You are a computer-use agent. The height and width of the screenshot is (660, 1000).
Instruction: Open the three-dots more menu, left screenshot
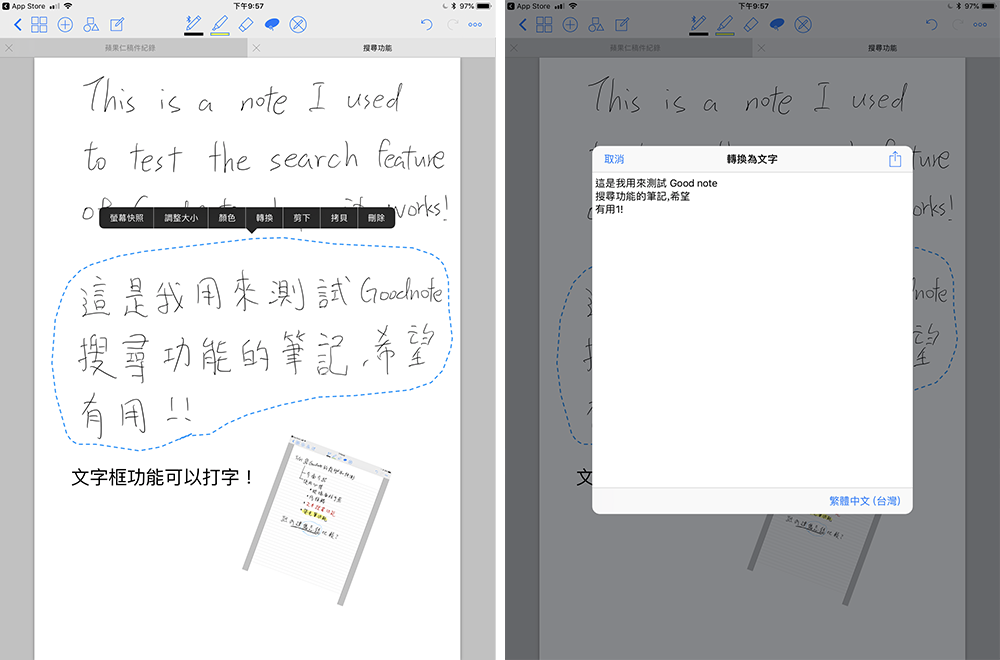[475, 25]
